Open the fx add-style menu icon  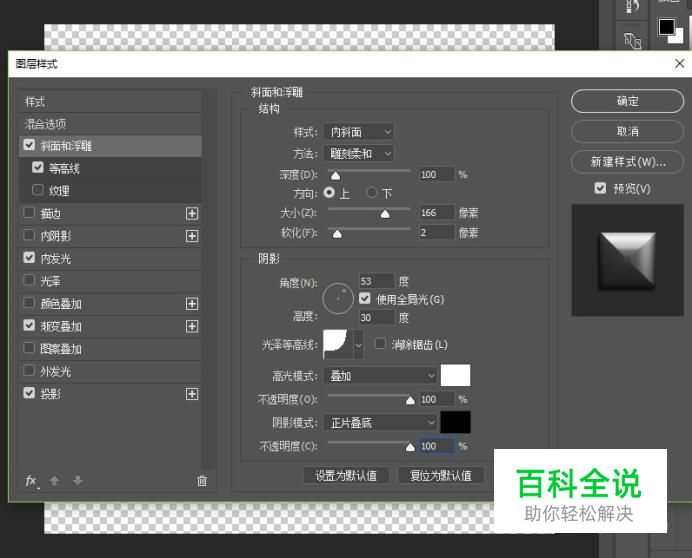click(31, 481)
